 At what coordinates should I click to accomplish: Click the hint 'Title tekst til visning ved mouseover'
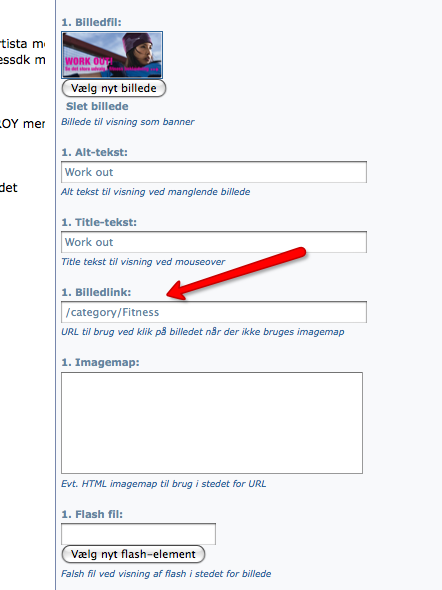click(143, 262)
